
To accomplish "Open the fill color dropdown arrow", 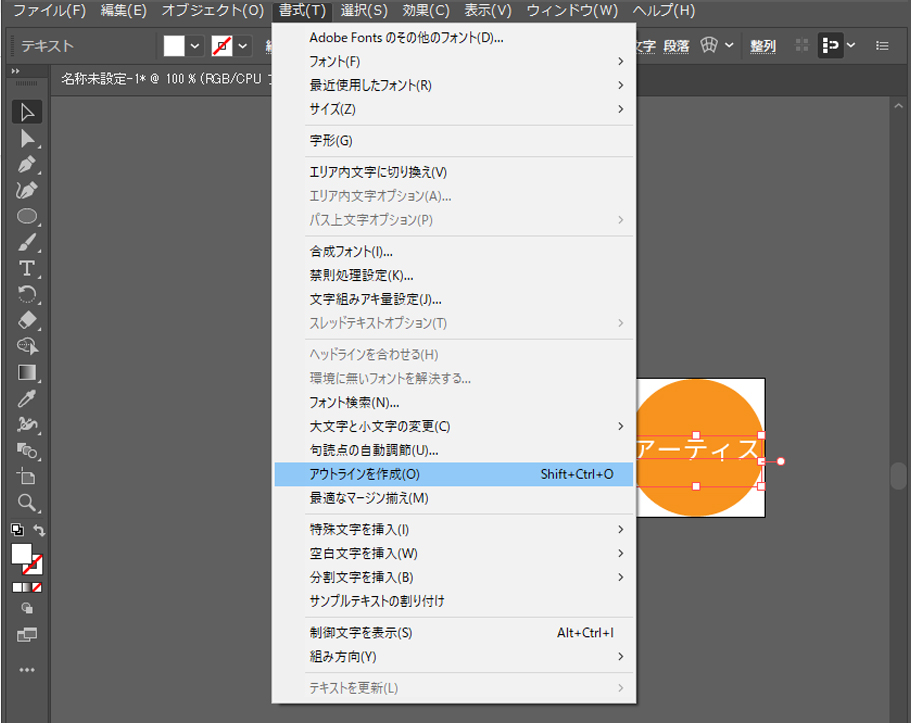I will (x=195, y=45).
